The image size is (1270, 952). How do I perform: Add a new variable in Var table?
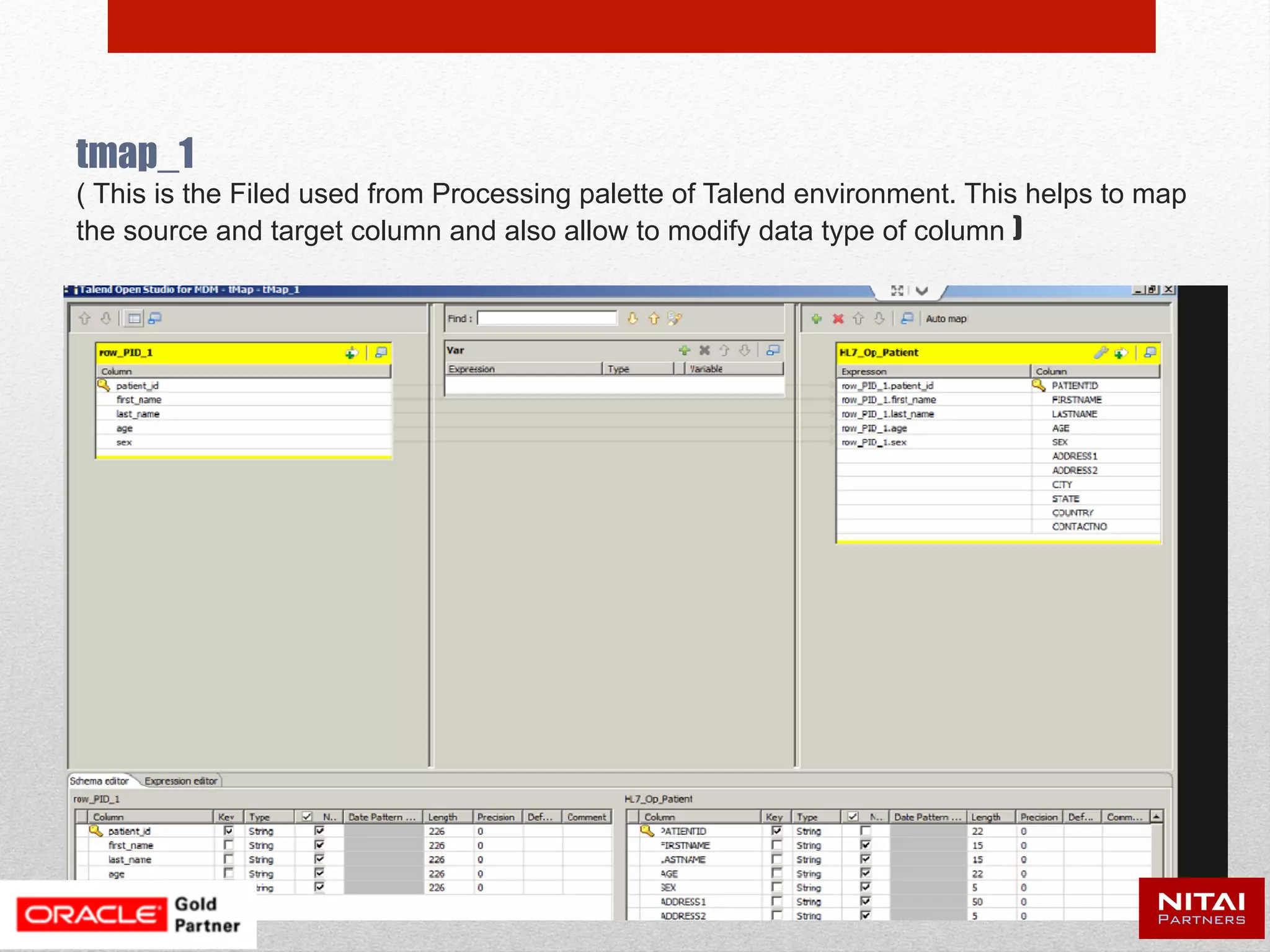[684, 350]
